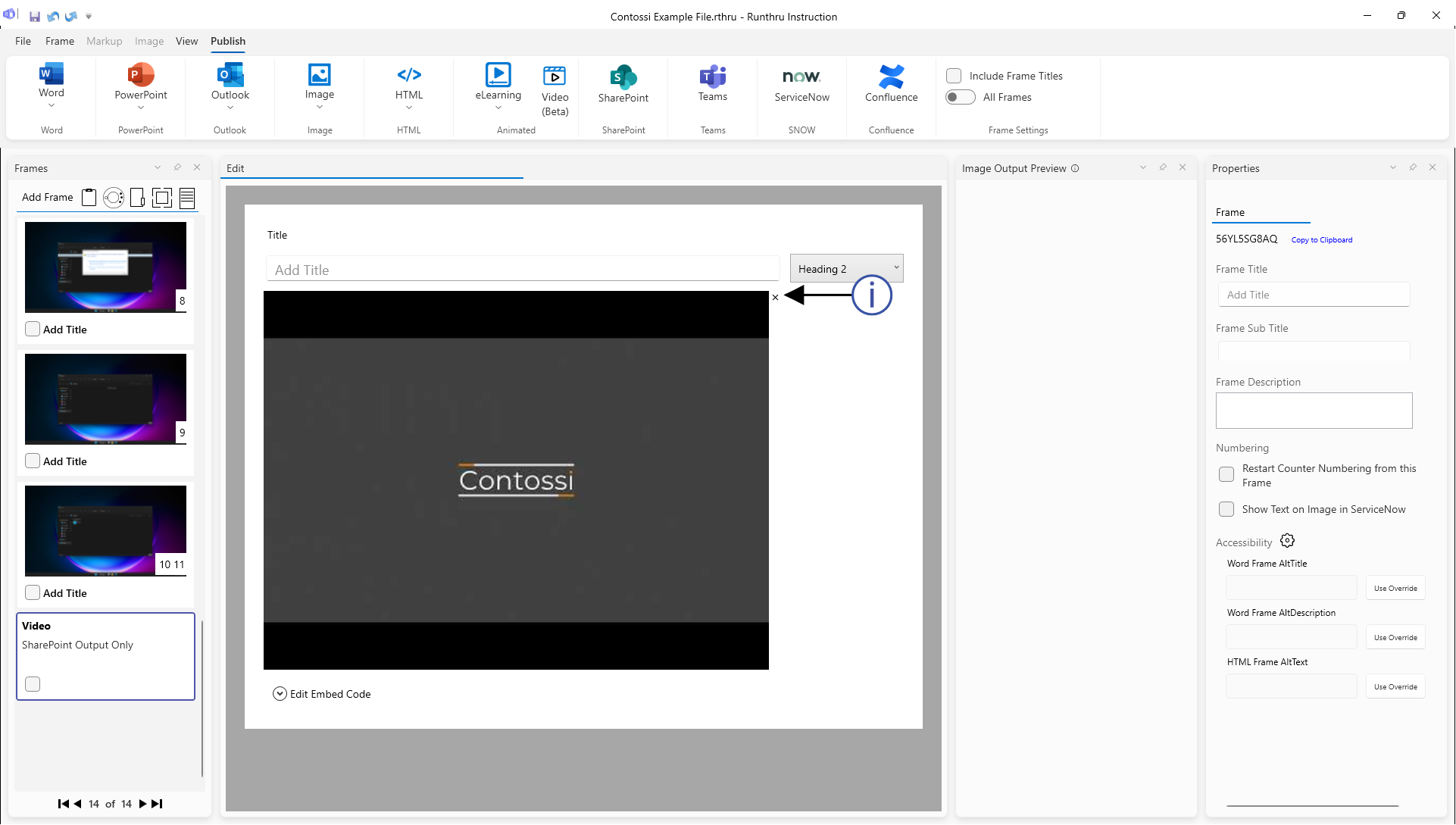
Task: Click the screen capture frame icon
Action: (162, 198)
